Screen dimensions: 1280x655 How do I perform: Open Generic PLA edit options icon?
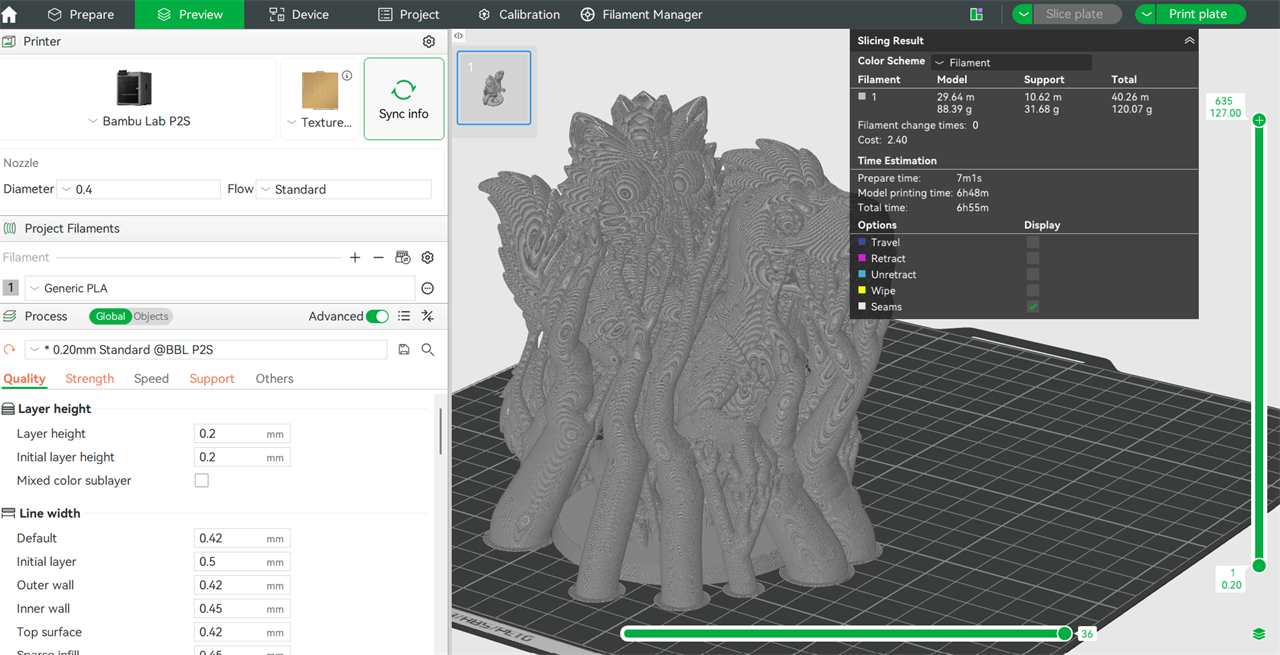click(428, 288)
